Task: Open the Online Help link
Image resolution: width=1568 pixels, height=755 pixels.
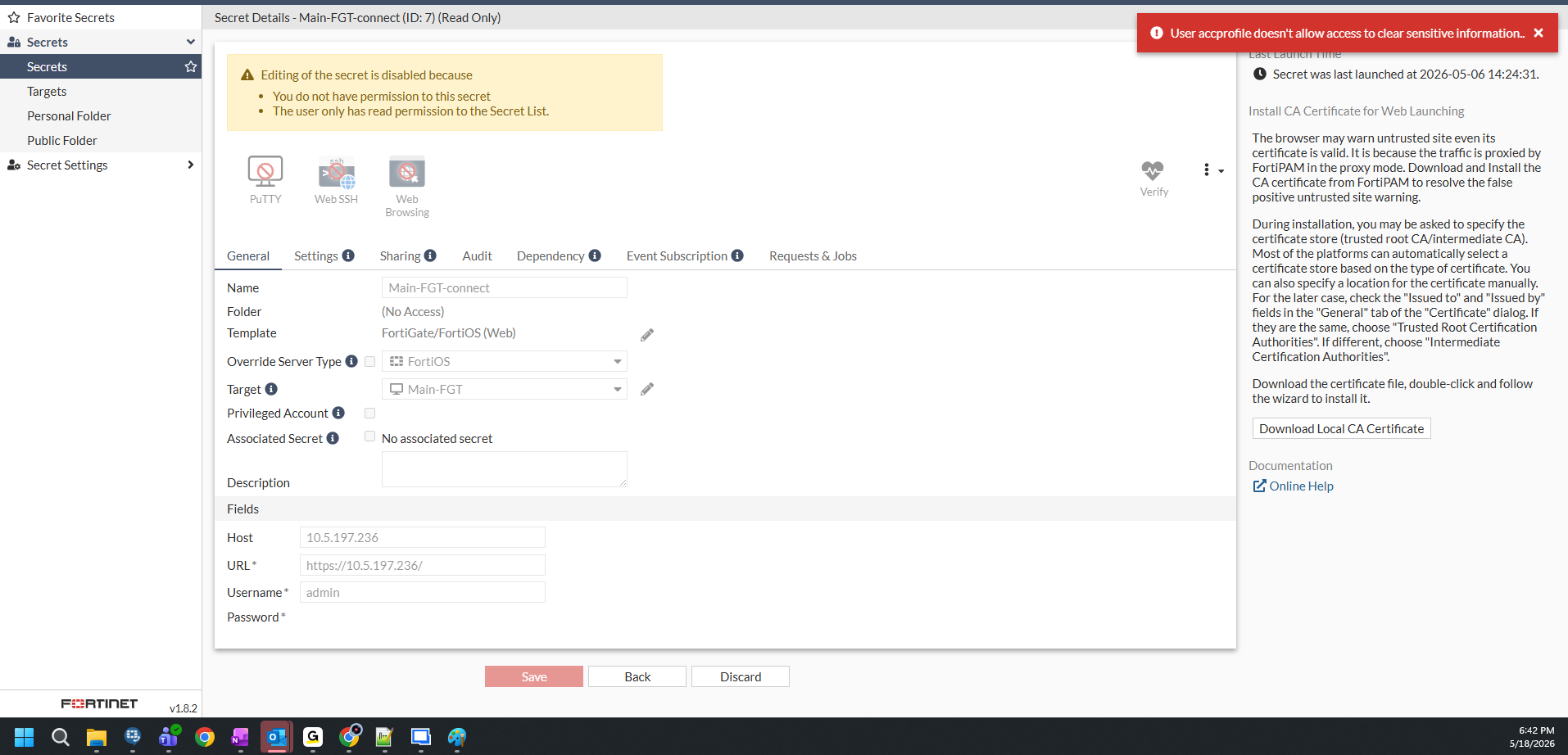Action: click(x=1294, y=486)
